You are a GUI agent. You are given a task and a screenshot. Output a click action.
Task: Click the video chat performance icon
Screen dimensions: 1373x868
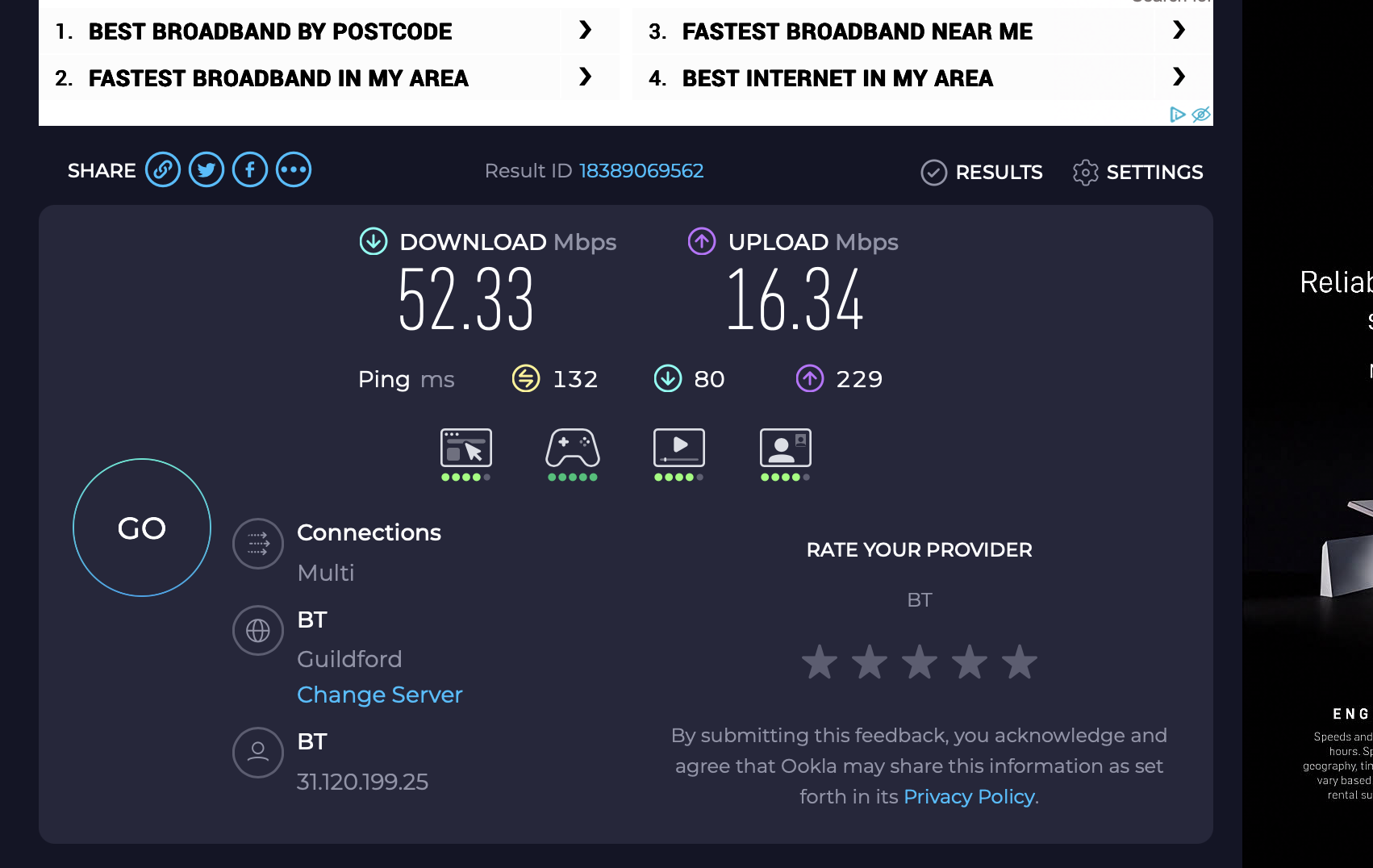785,449
